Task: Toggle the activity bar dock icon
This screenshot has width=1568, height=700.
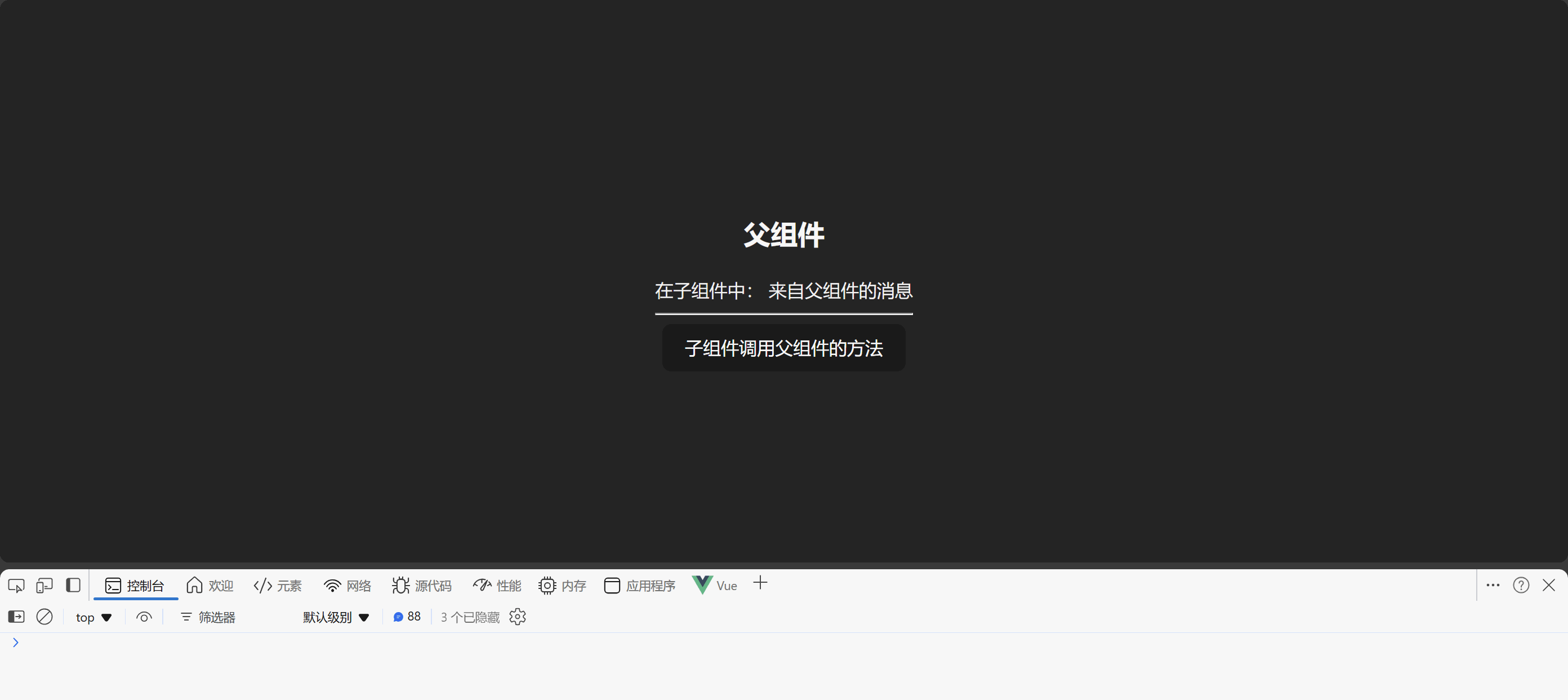Action: click(73, 586)
